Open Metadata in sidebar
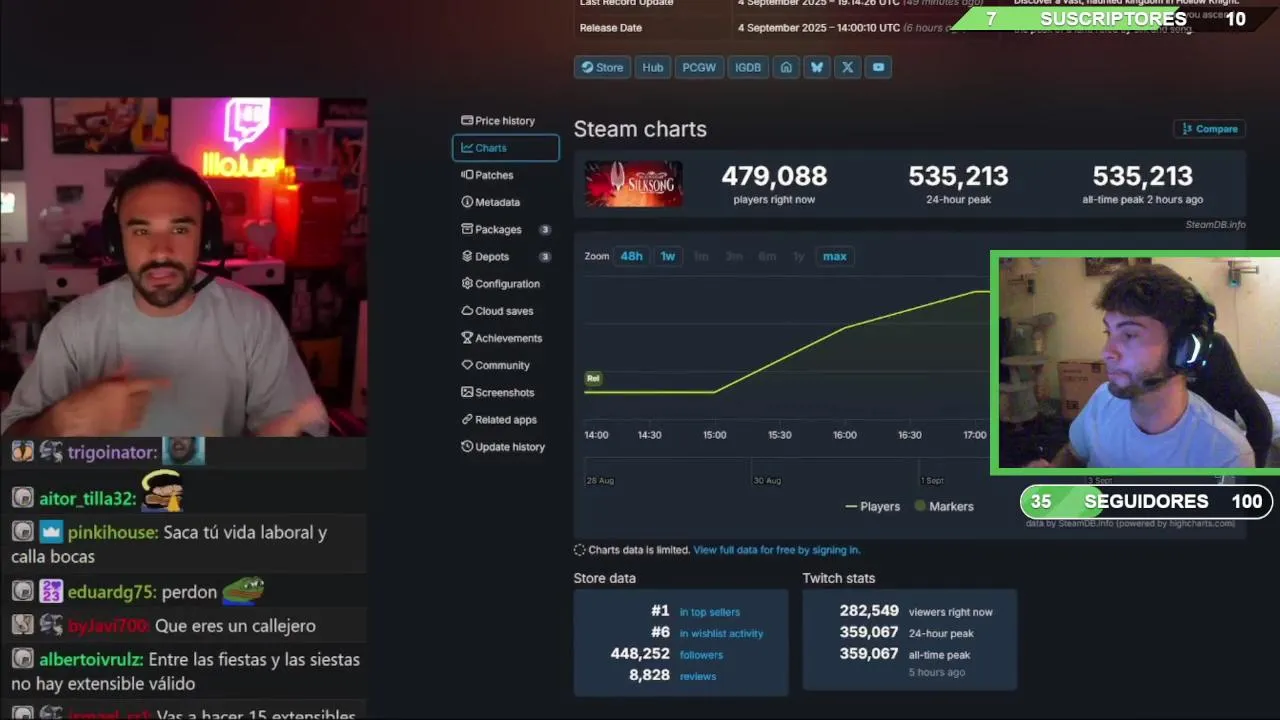Viewport: 1280px width, 720px height. [x=490, y=202]
